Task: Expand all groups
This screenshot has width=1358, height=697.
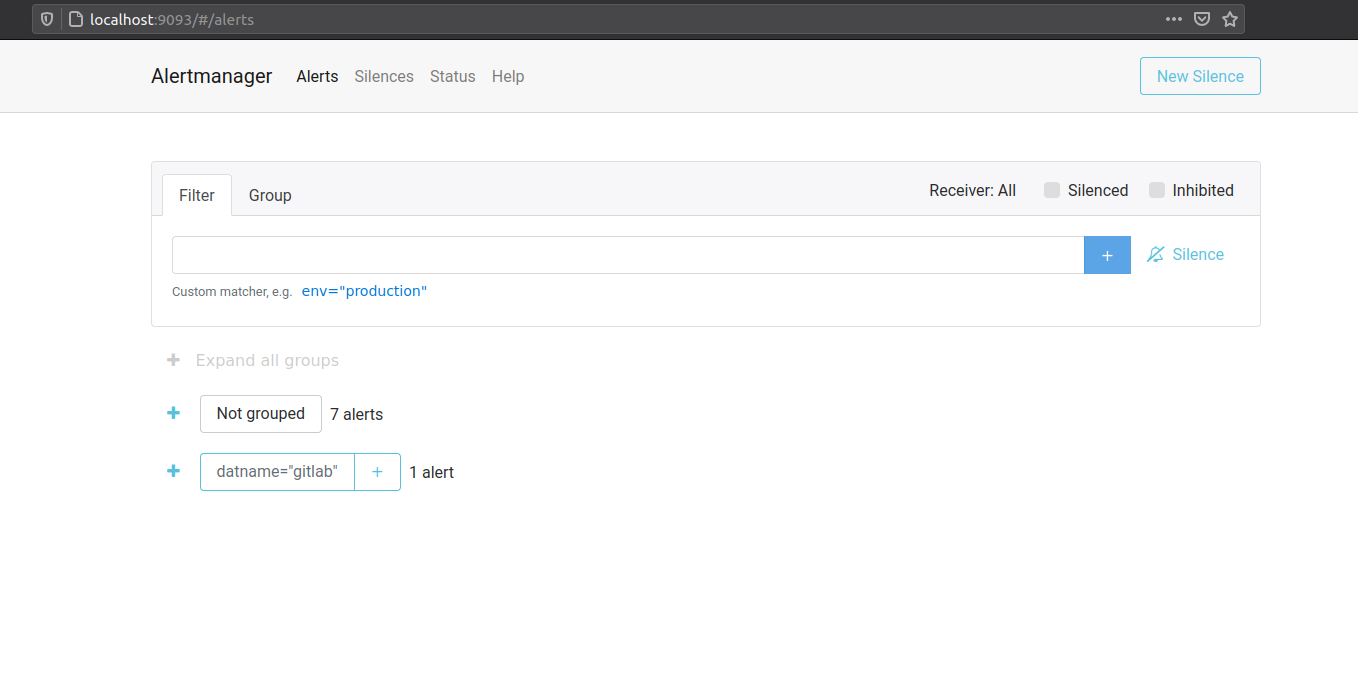Action: click(266, 360)
